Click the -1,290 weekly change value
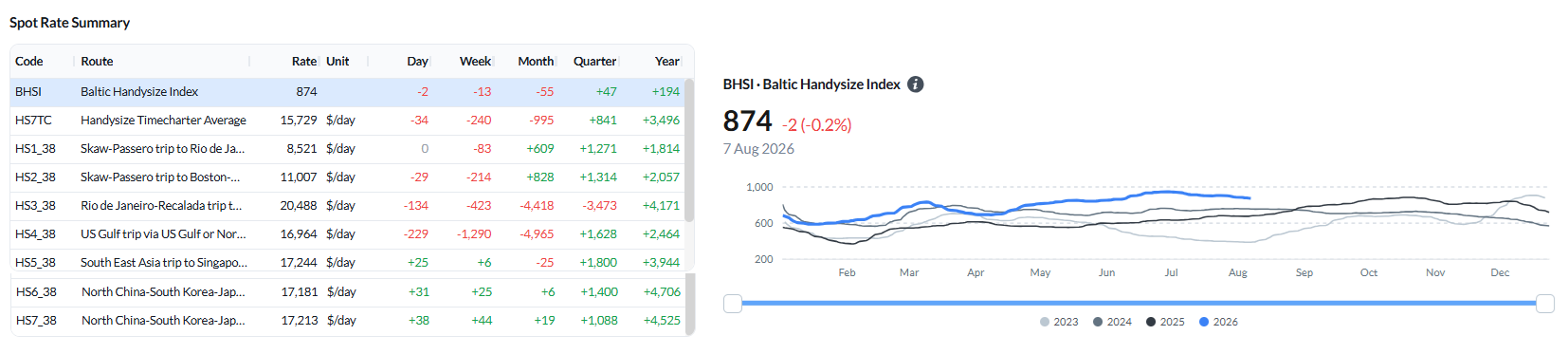1568x354 pixels. (474, 234)
